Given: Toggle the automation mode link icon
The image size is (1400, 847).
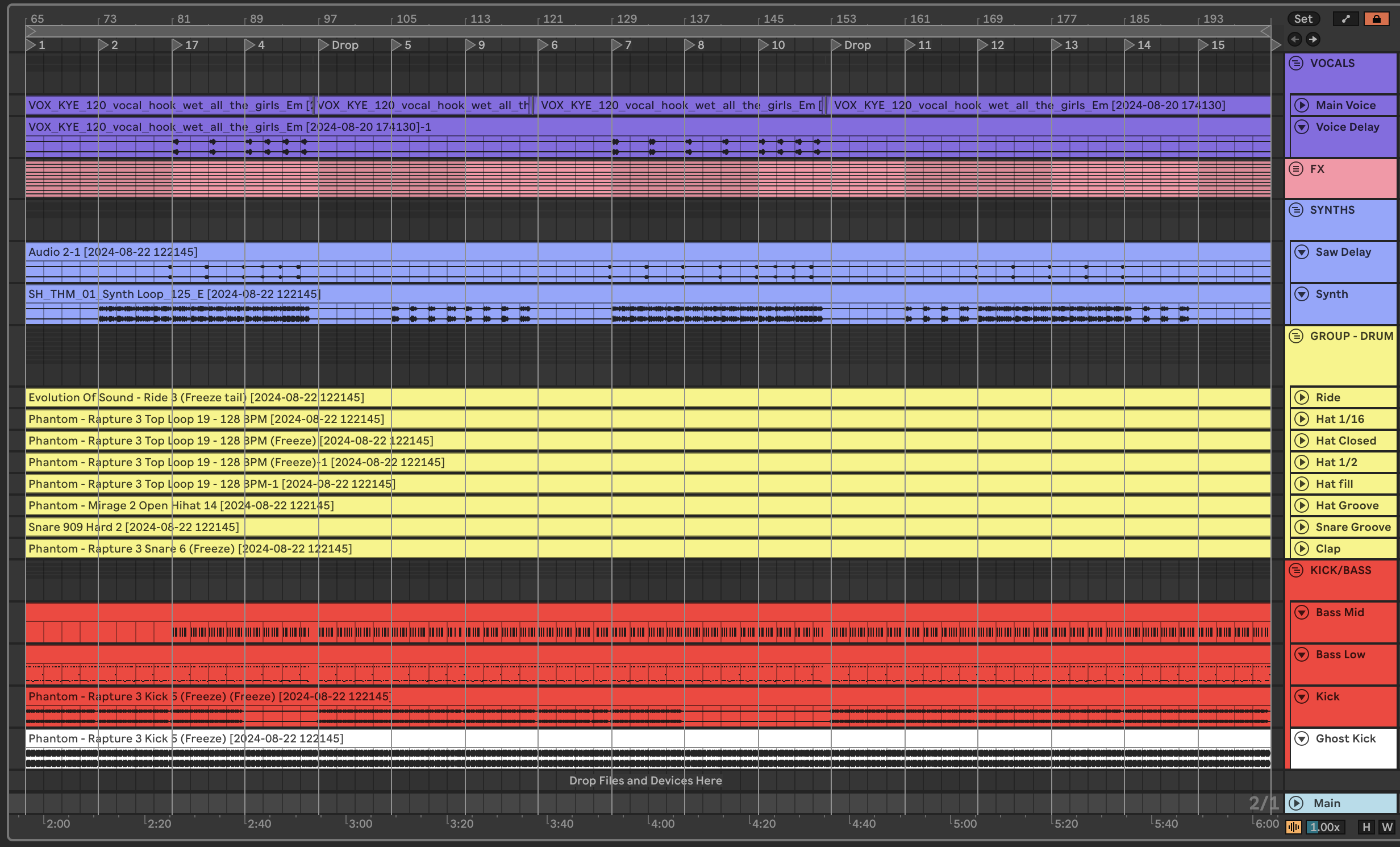Looking at the screenshot, I should coord(1345,19).
